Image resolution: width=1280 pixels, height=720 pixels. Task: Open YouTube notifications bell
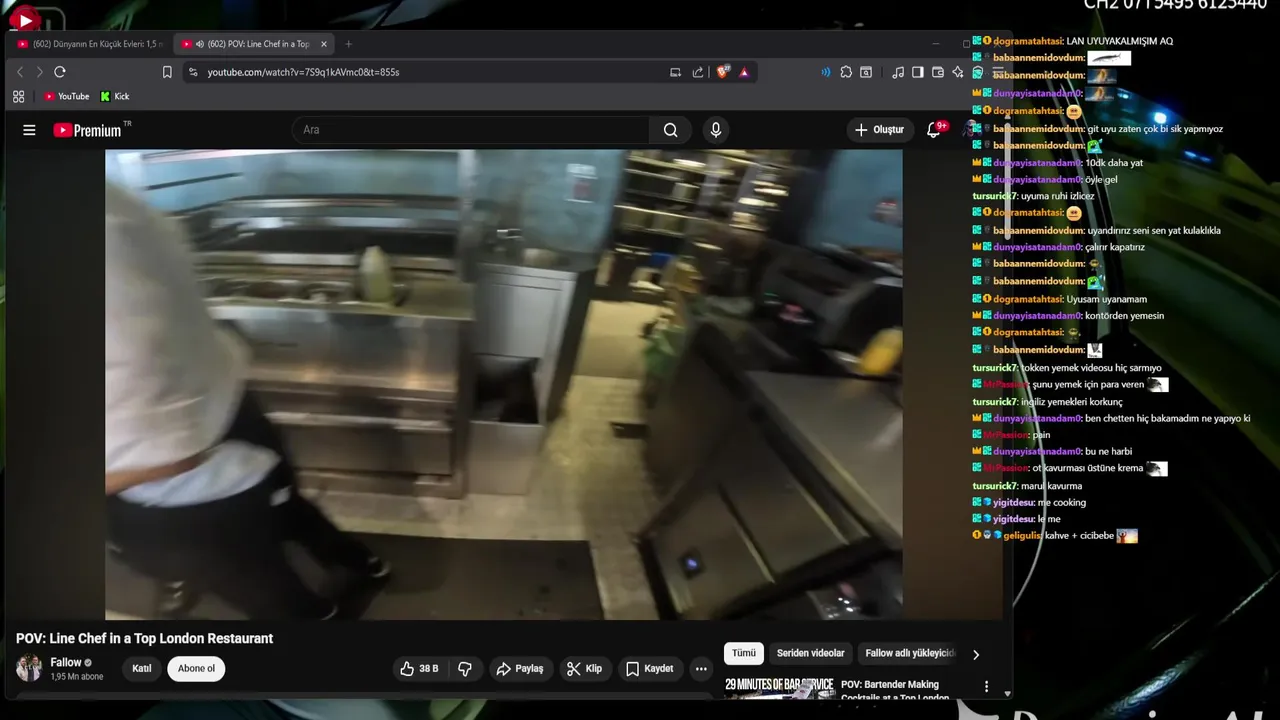click(x=934, y=130)
